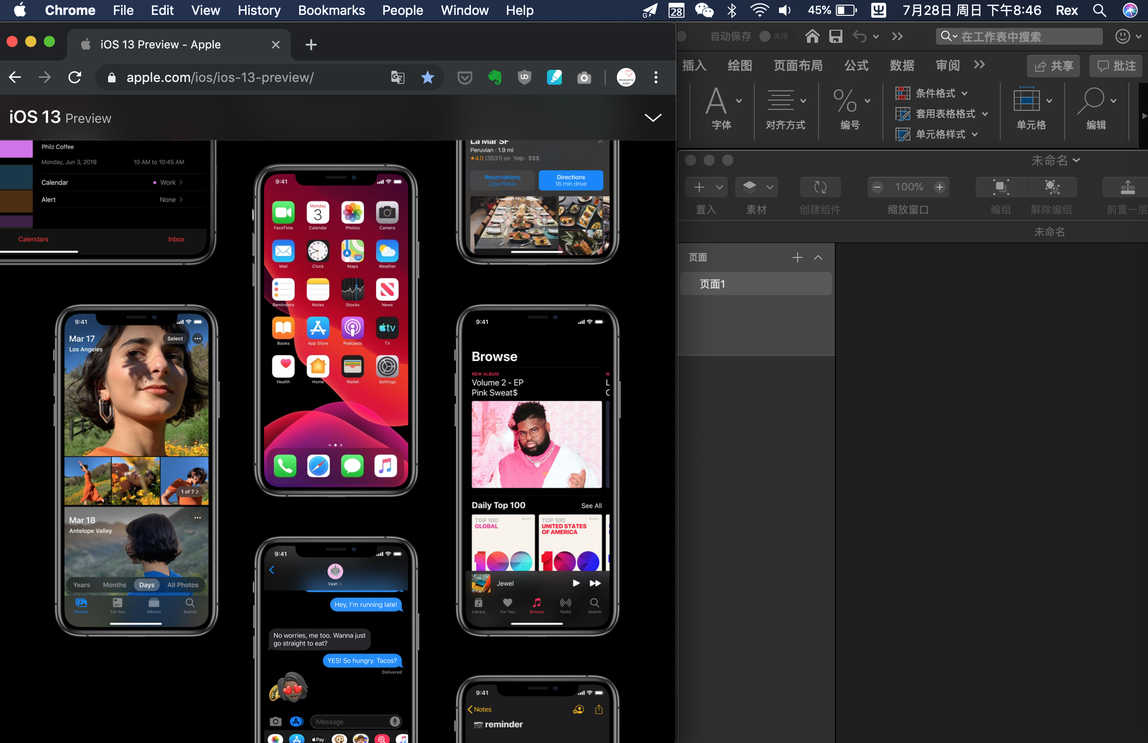This screenshot has width=1148, height=743.
Task: Switch to Review (审阅) tab
Action: click(947, 65)
